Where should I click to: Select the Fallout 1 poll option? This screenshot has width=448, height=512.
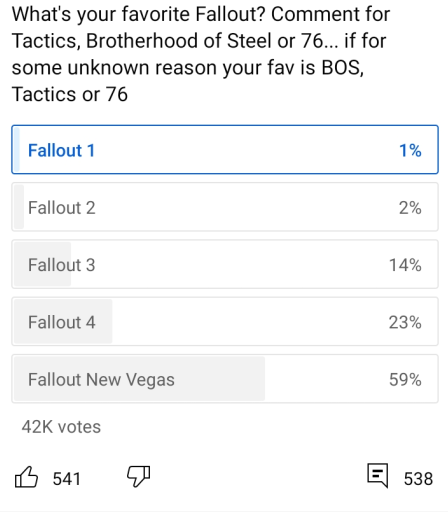[x=225, y=150]
